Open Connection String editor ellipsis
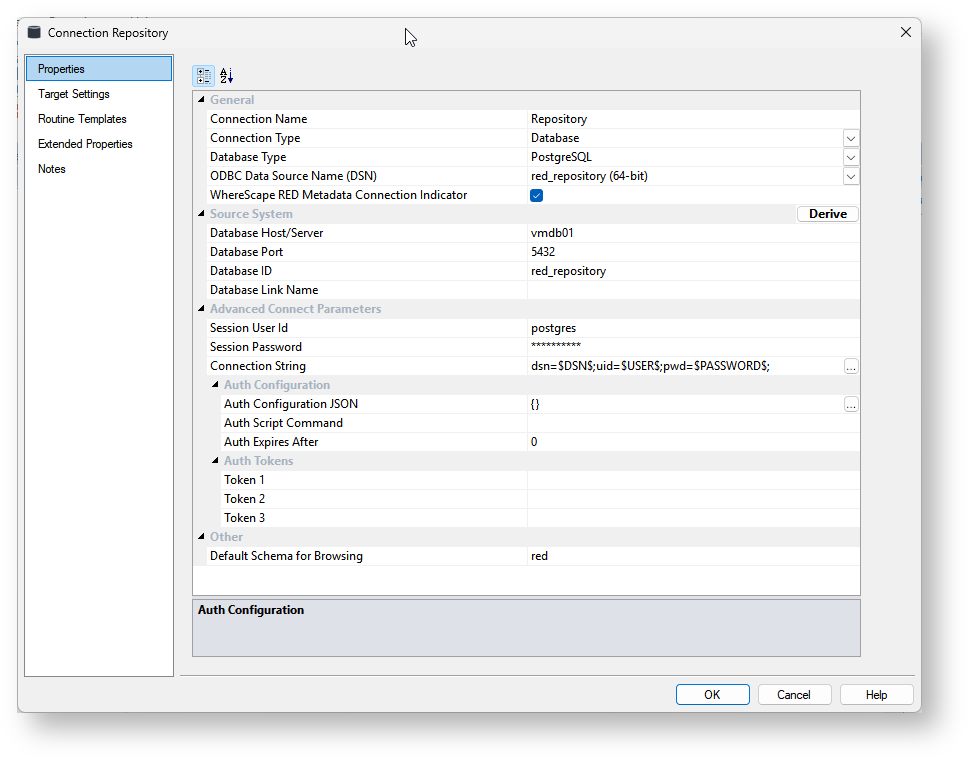Screen dimensions: 970x761 [x=851, y=366]
